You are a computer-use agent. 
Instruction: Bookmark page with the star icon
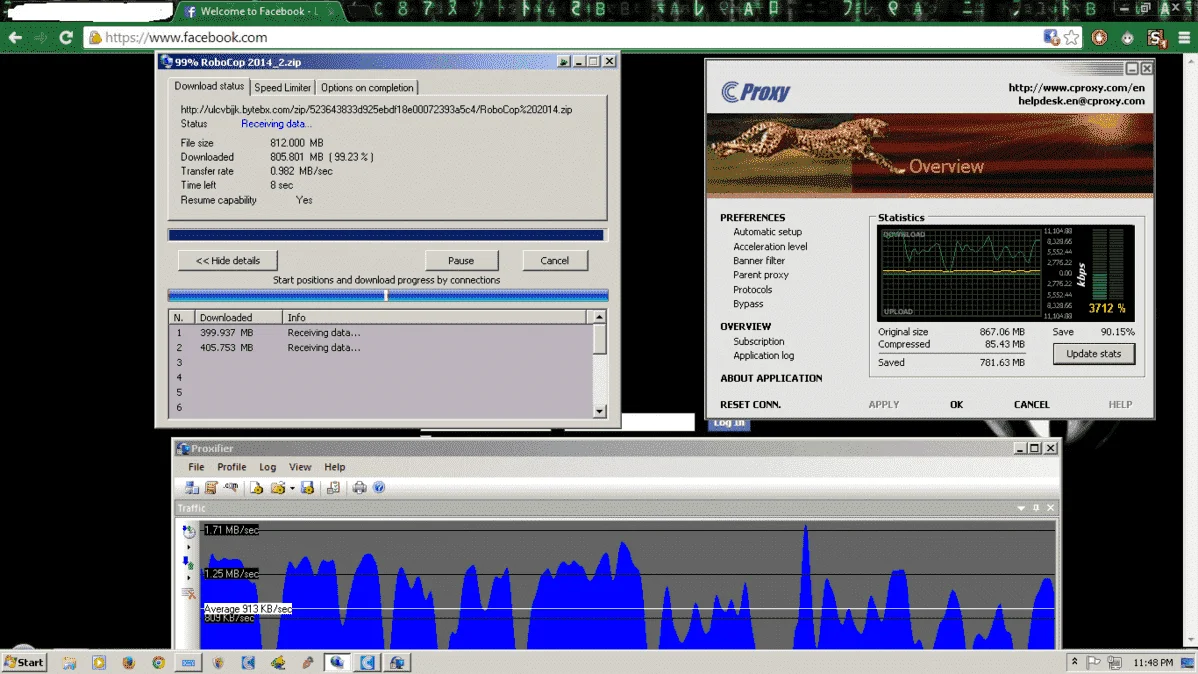tap(1072, 37)
